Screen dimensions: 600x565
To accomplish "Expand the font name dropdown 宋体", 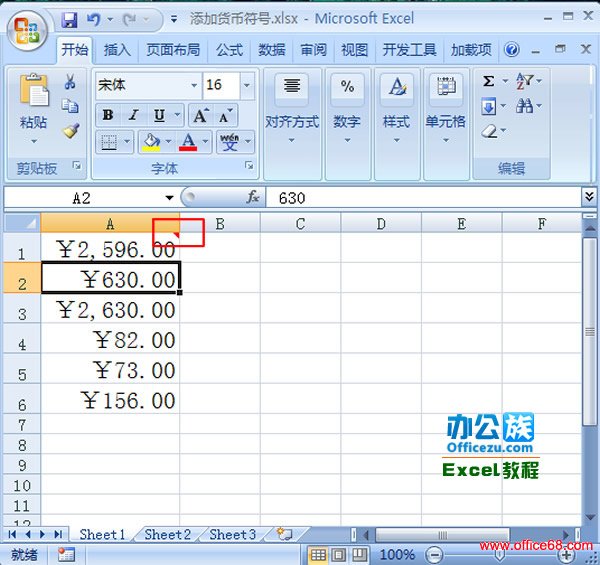I will point(194,85).
